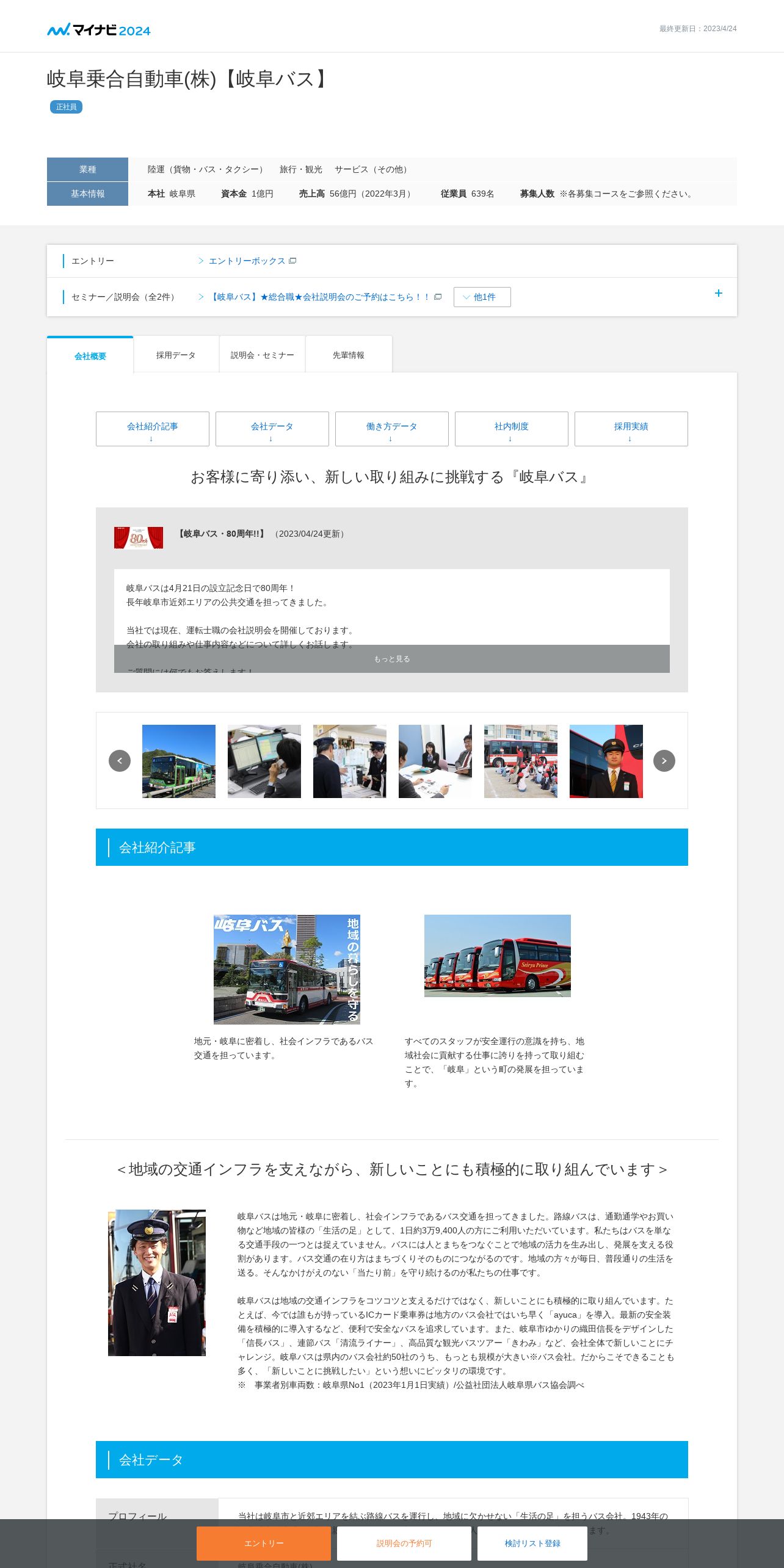
Task: Click the red Seiryu Prince buses image
Action: [x=498, y=956]
